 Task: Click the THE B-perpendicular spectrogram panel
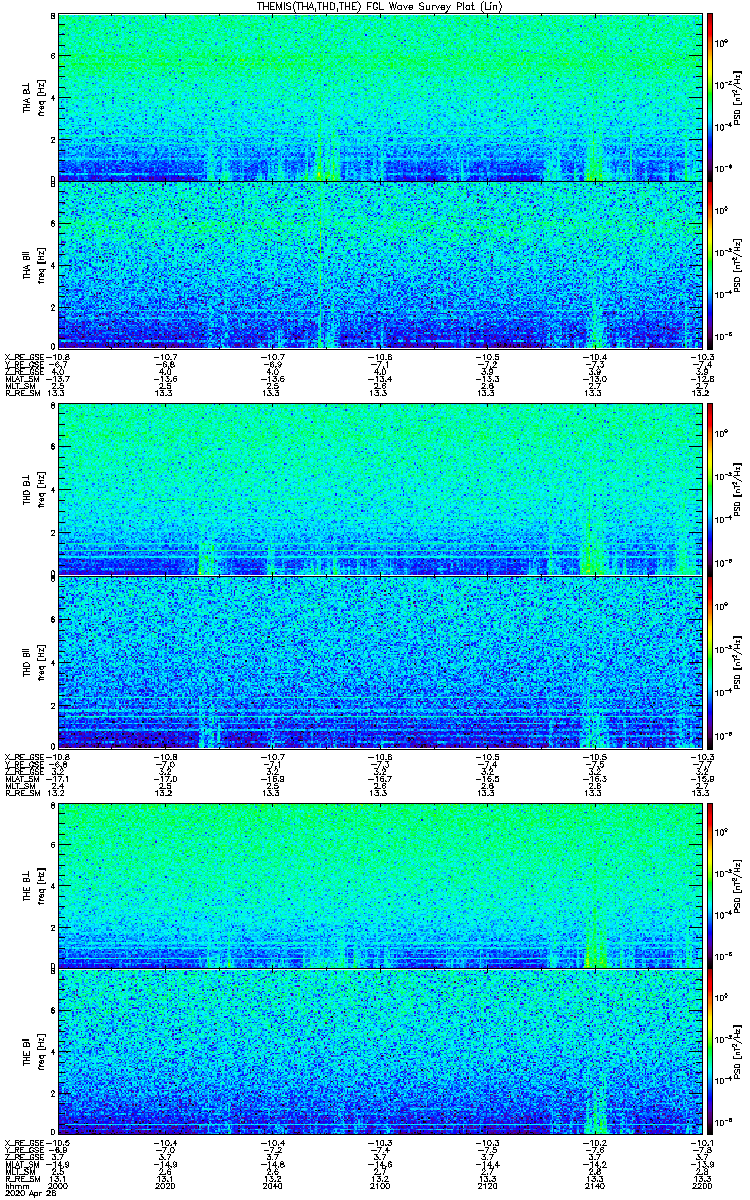click(379, 885)
